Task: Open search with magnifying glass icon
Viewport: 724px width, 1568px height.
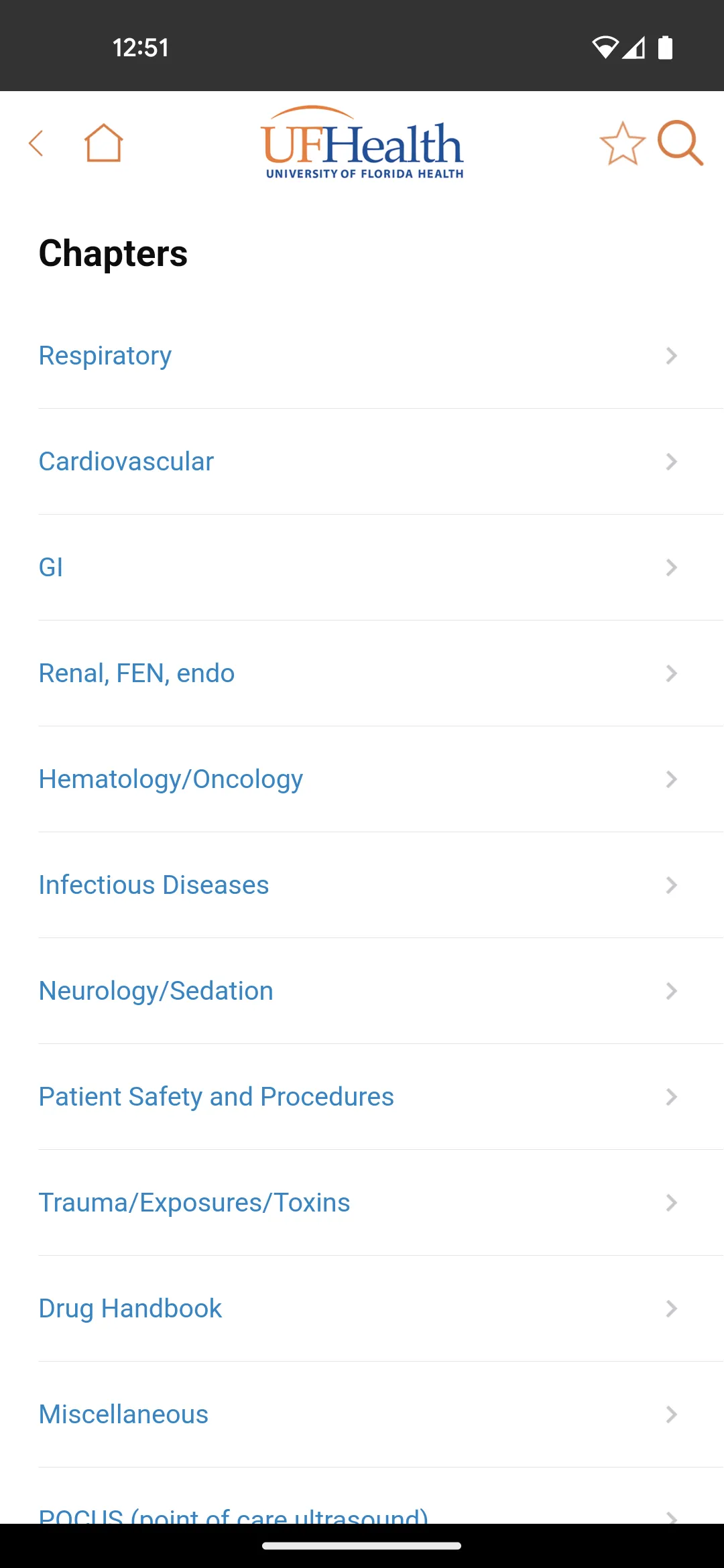Action: point(680,143)
